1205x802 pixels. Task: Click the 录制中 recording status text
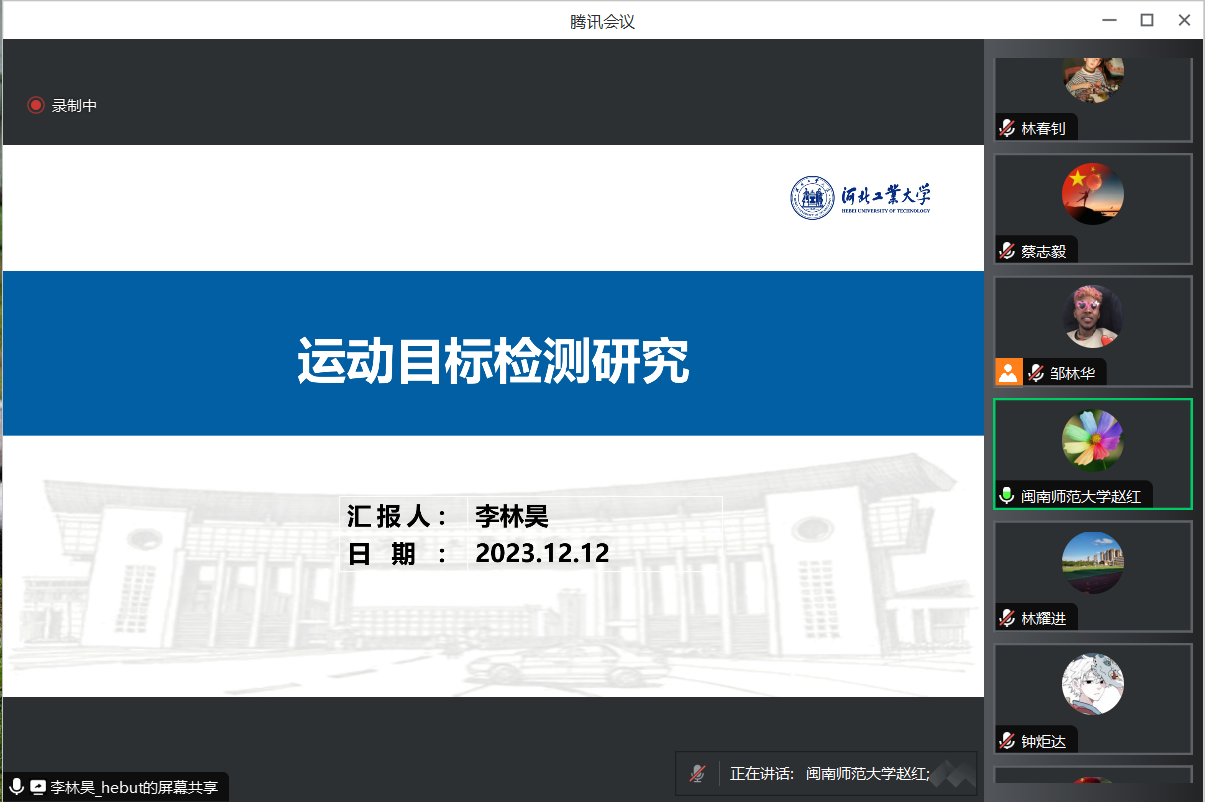(75, 105)
